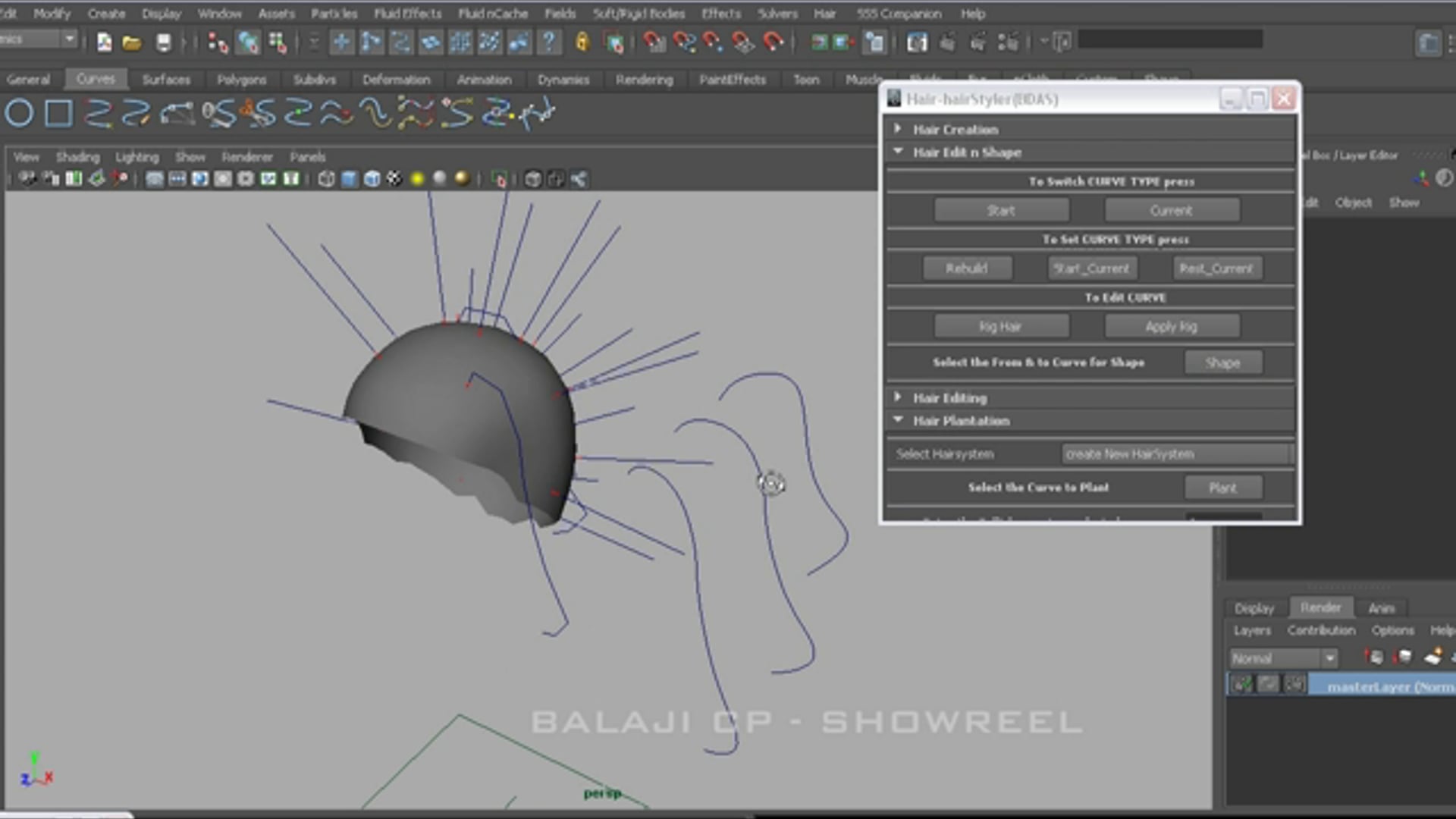This screenshot has height=819, width=1456.
Task: Switch to the Polygons shelf tab
Action: point(241,80)
